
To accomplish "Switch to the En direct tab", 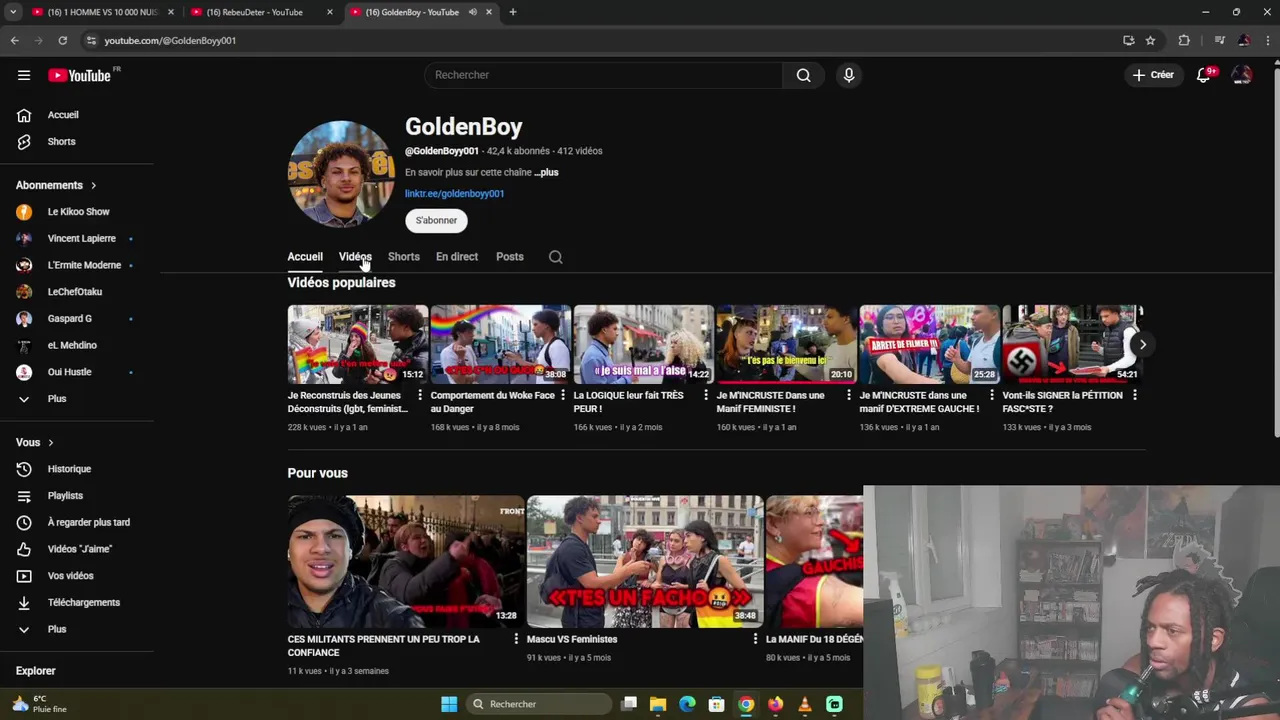I will (x=457, y=257).
